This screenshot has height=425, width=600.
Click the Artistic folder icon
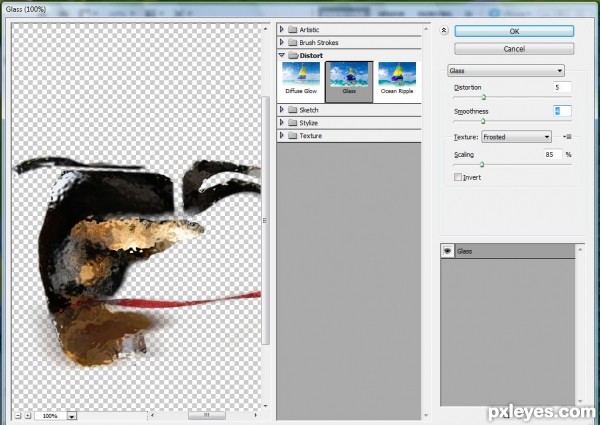coord(293,29)
